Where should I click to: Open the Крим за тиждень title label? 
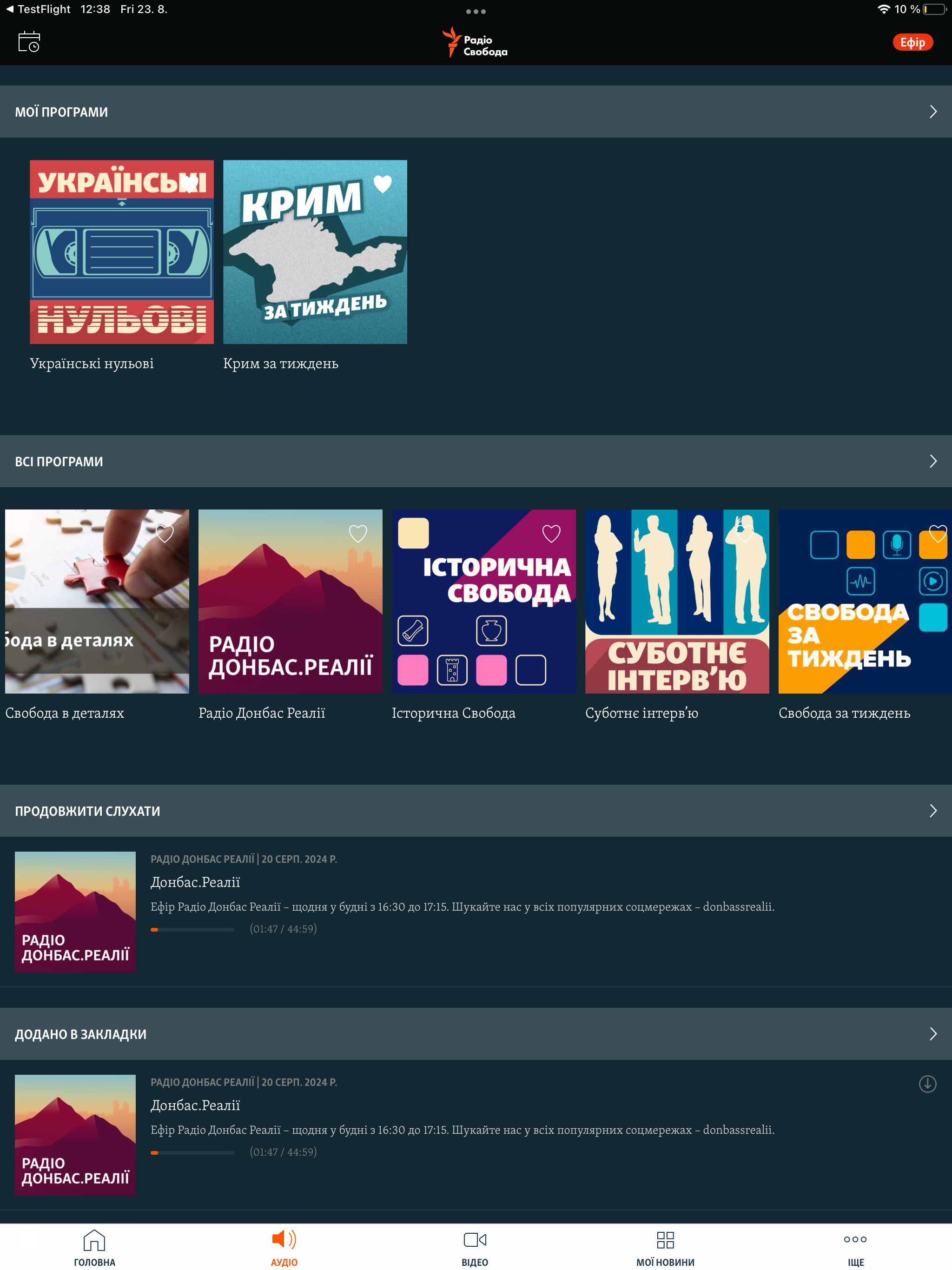coord(281,364)
